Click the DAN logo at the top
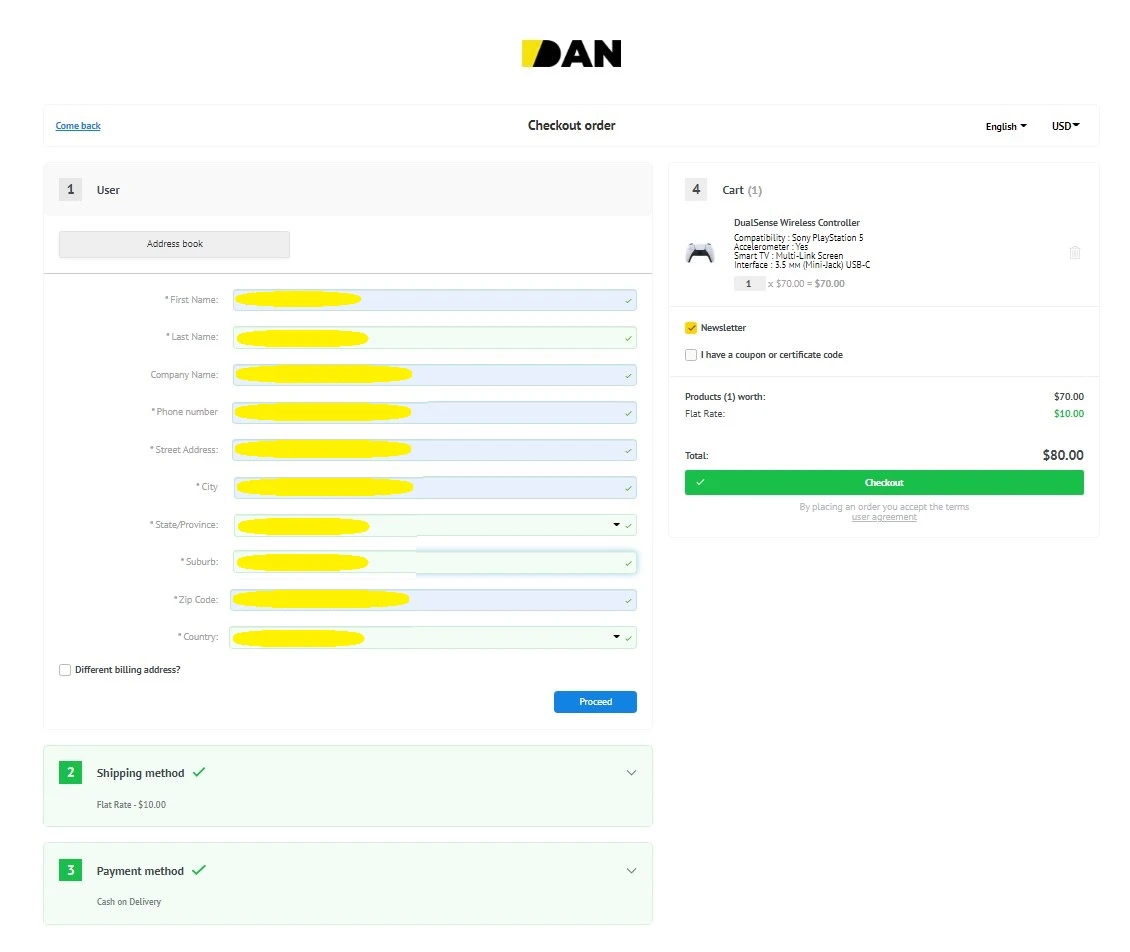 tap(571, 54)
